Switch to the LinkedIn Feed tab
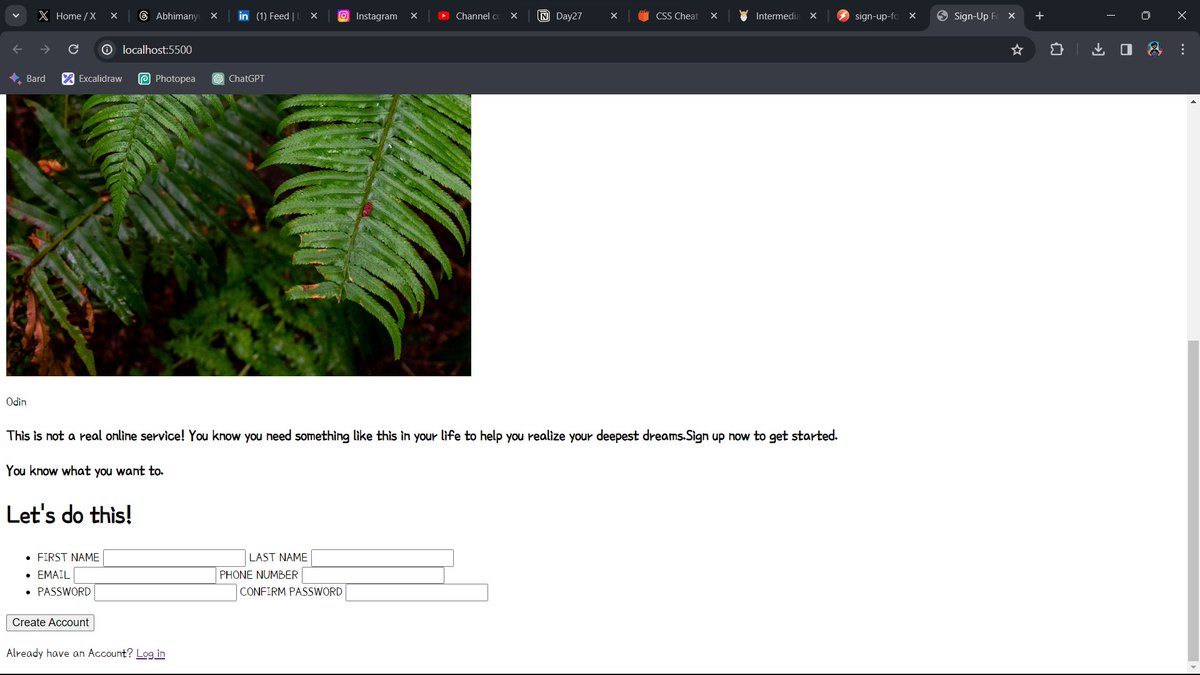This screenshot has height=675, width=1200. (278, 16)
